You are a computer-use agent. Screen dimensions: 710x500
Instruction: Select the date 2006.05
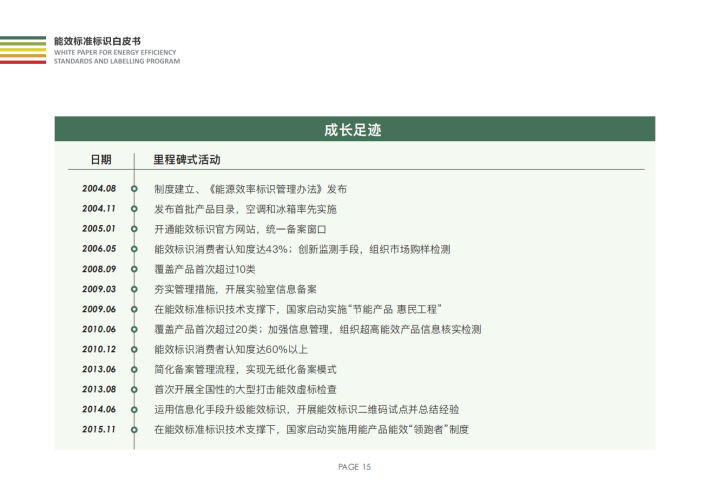[x=99, y=249]
